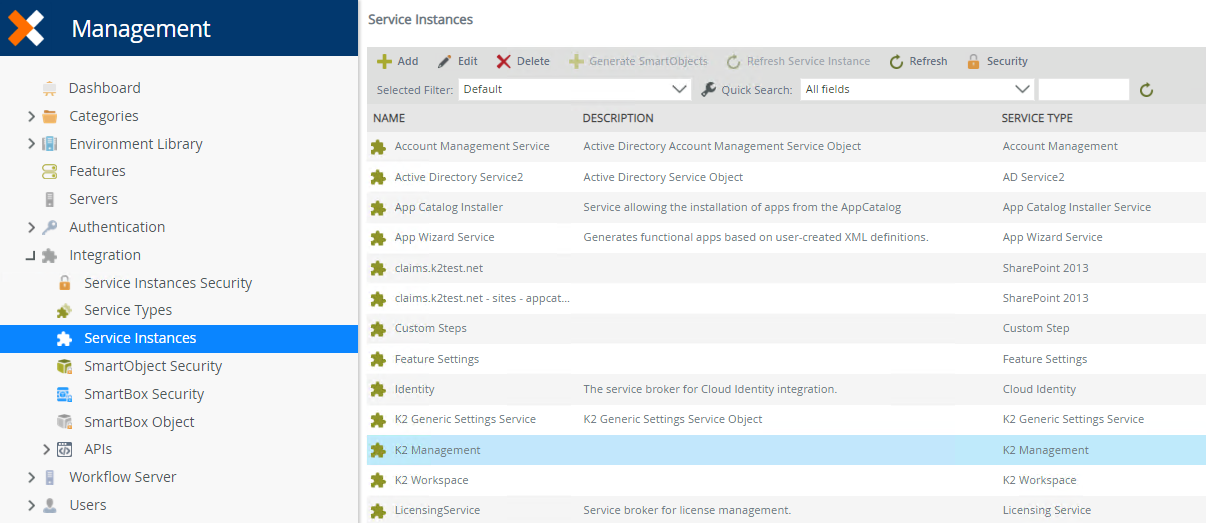Click the Add plus icon
This screenshot has height=523, width=1210.
click(x=384, y=62)
